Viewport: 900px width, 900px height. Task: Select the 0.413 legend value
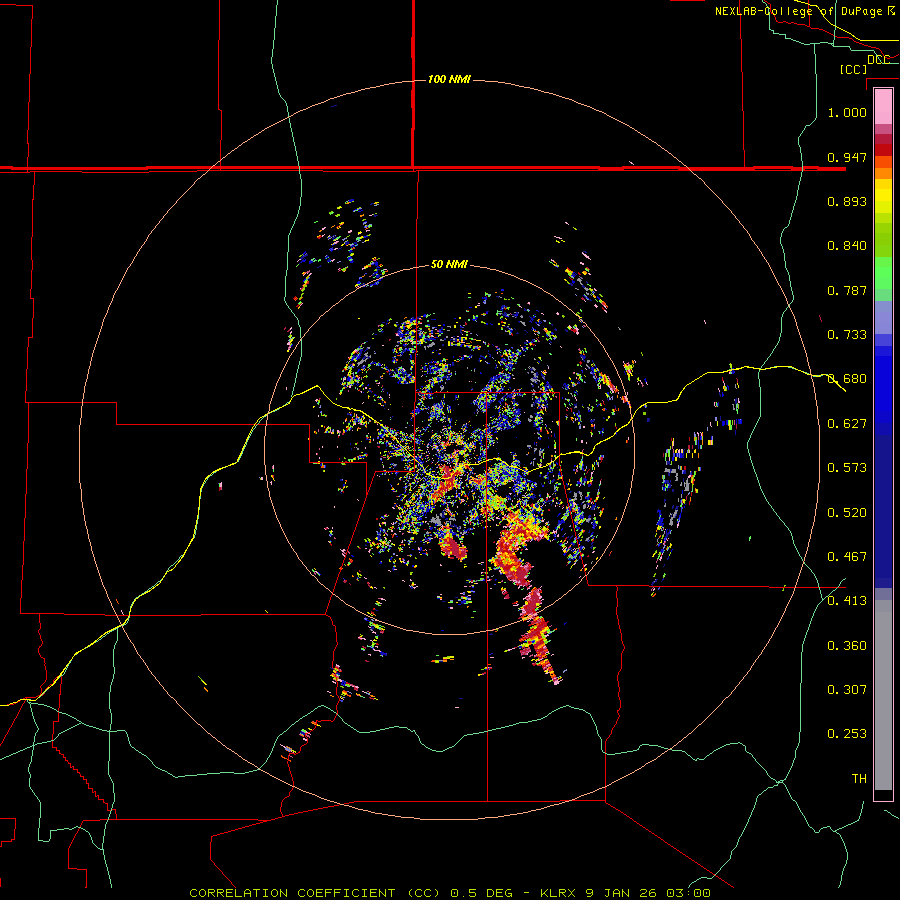(x=847, y=601)
